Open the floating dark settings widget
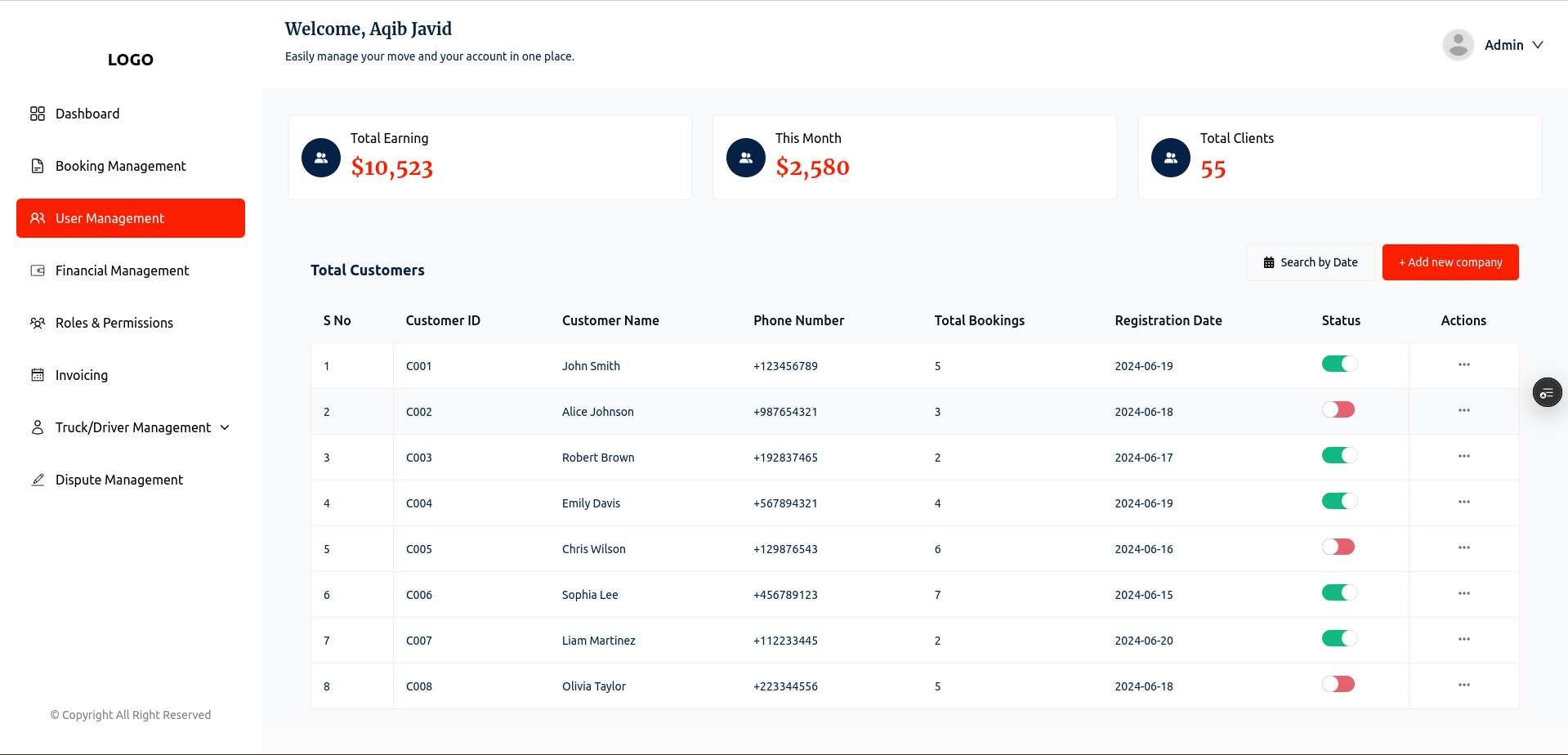This screenshot has width=1568, height=755. [1547, 393]
